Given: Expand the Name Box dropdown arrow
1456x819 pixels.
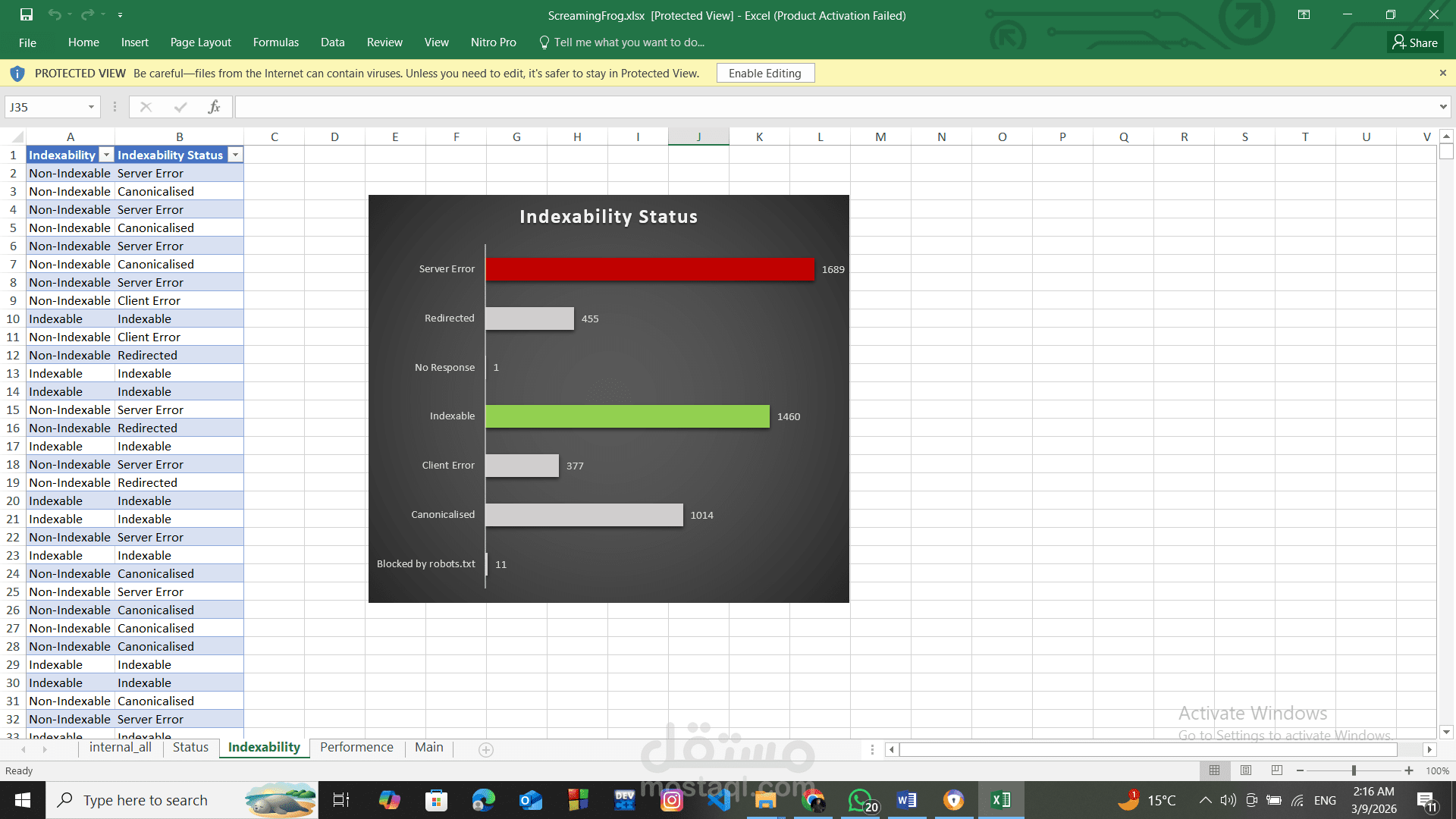Looking at the screenshot, I should click(x=91, y=107).
